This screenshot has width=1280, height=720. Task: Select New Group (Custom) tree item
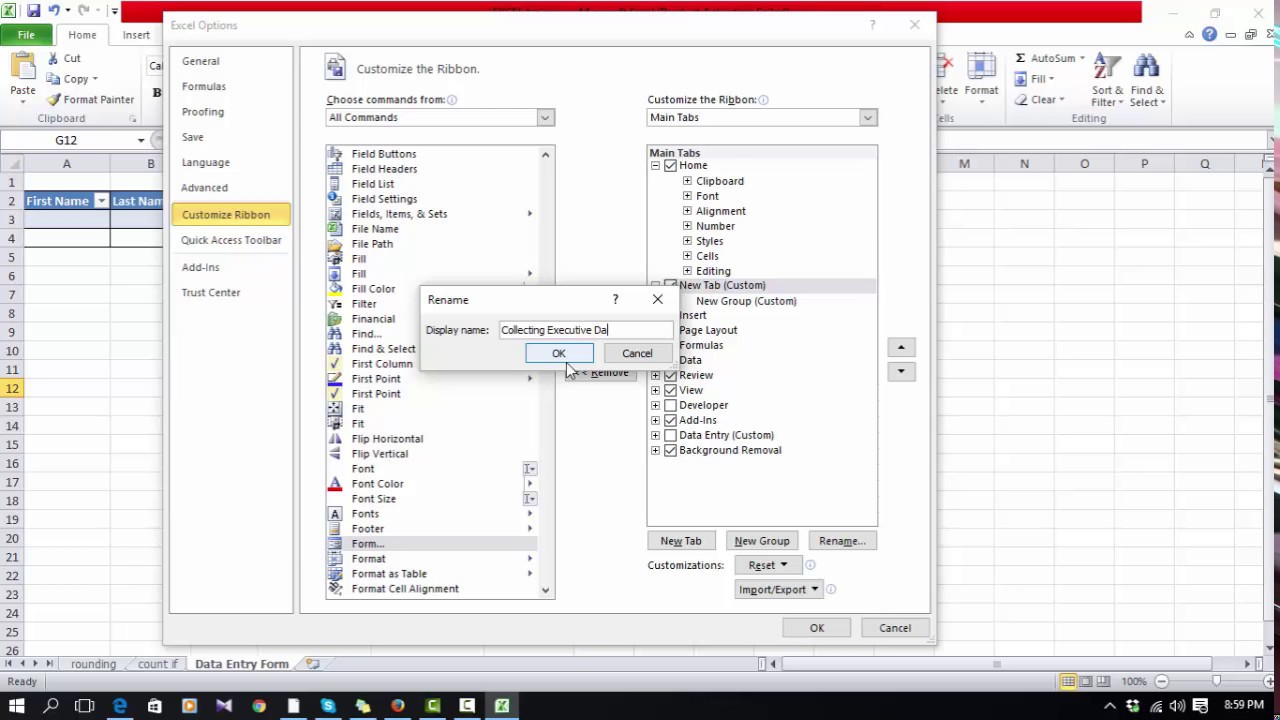coord(746,301)
